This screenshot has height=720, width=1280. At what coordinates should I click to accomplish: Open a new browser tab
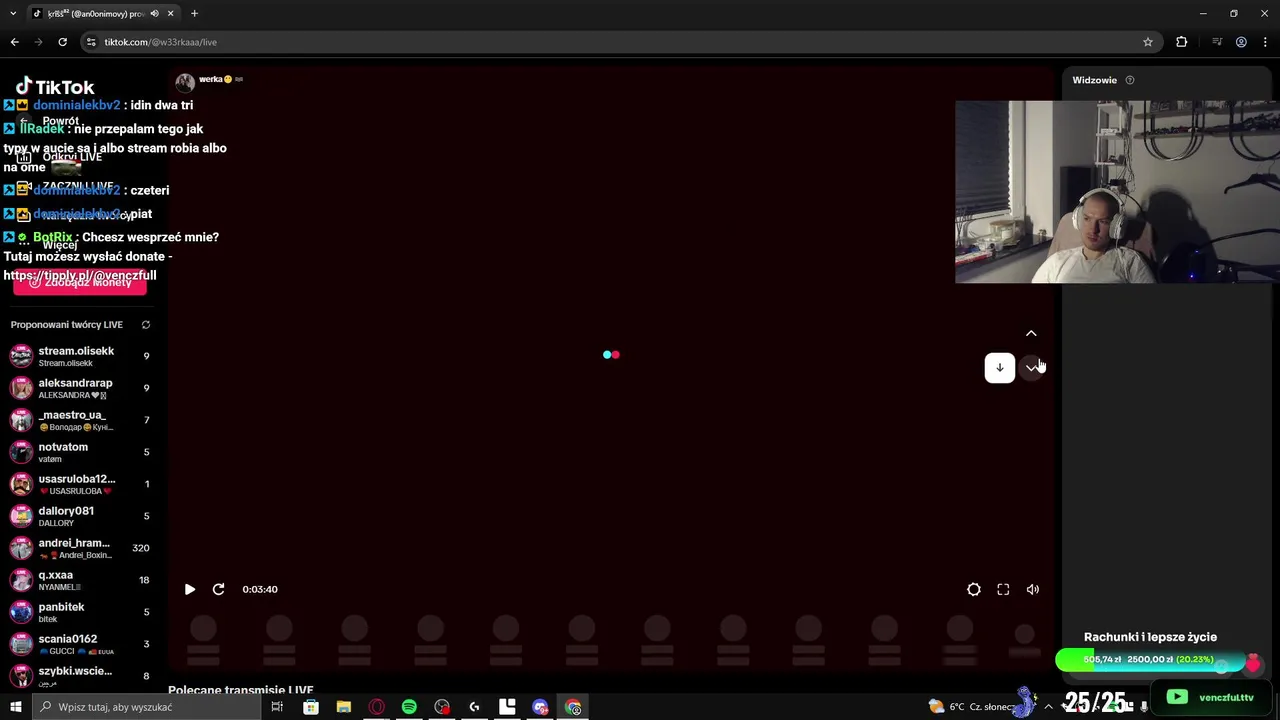coord(194,14)
